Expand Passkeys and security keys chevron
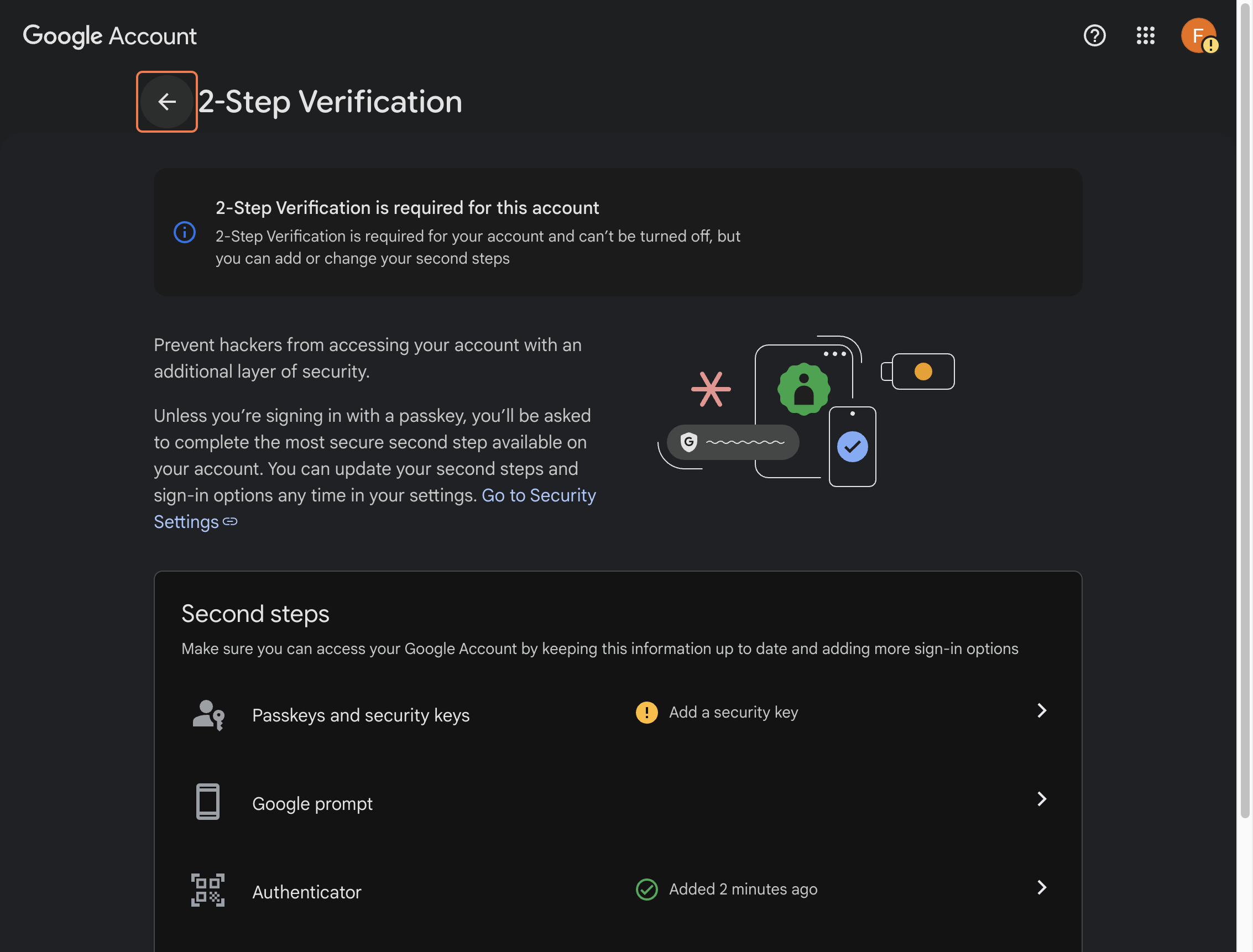The height and width of the screenshot is (952, 1253). tap(1041, 710)
